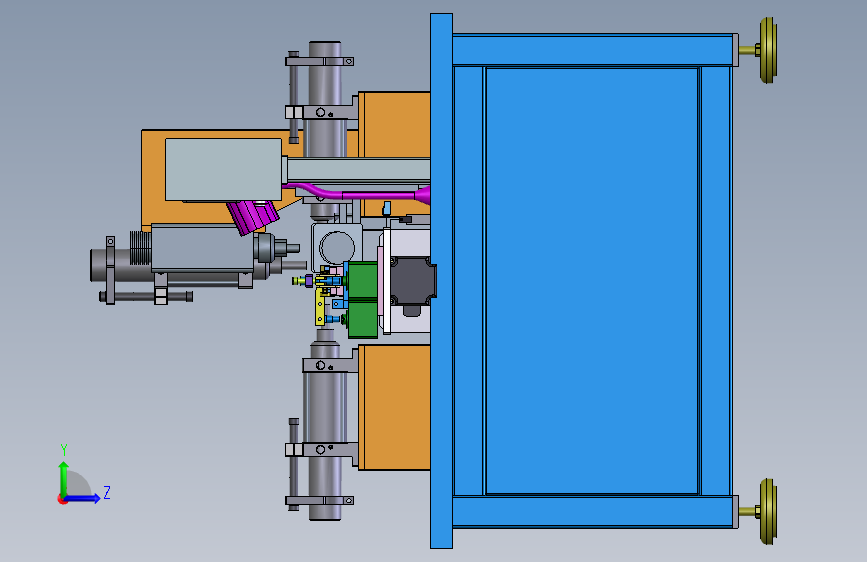
Task: Select the lower orange box beside blue frame
Action: (395, 408)
